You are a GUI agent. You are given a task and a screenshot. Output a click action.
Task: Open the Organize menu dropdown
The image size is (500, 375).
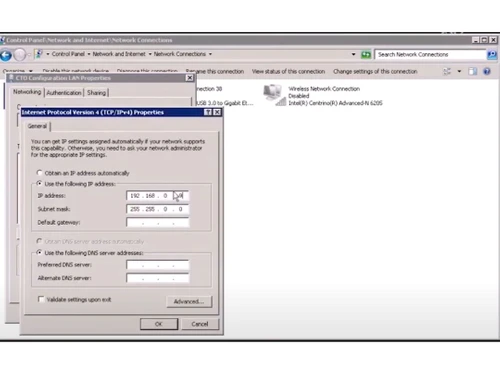click(x=18, y=71)
